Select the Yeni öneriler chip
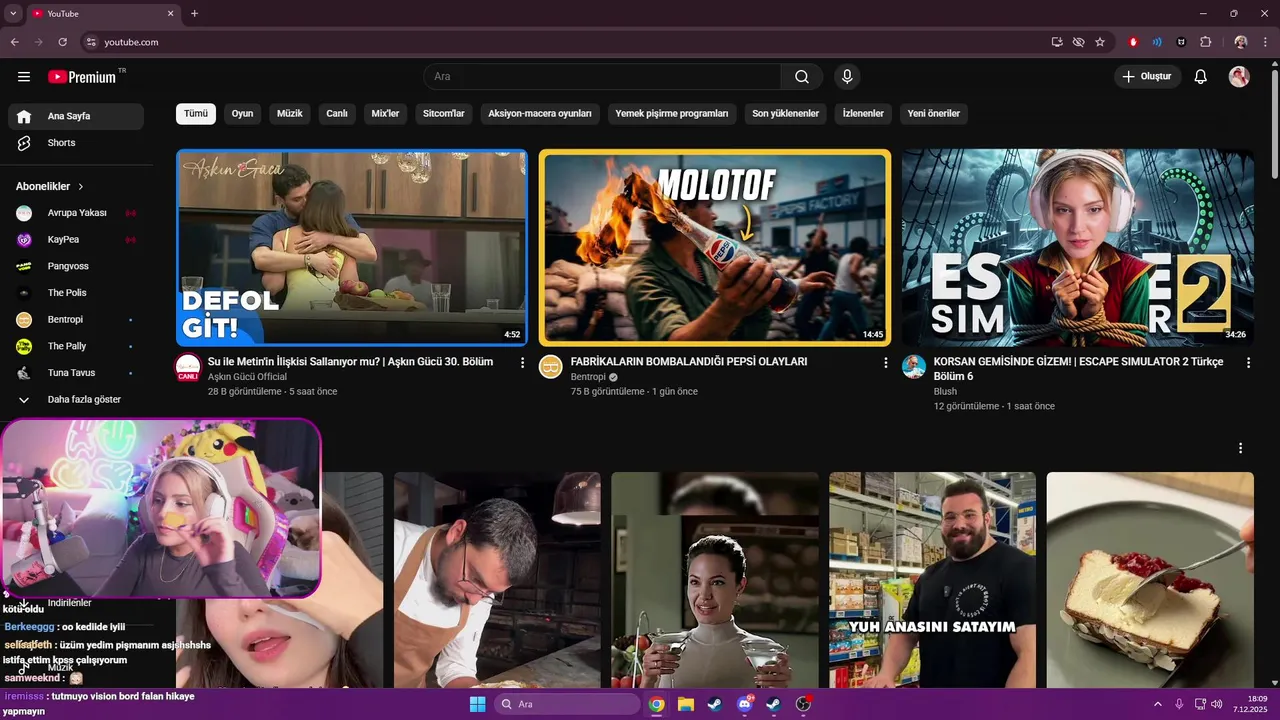The width and height of the screenshot is (1280, 720). [934, 114]
